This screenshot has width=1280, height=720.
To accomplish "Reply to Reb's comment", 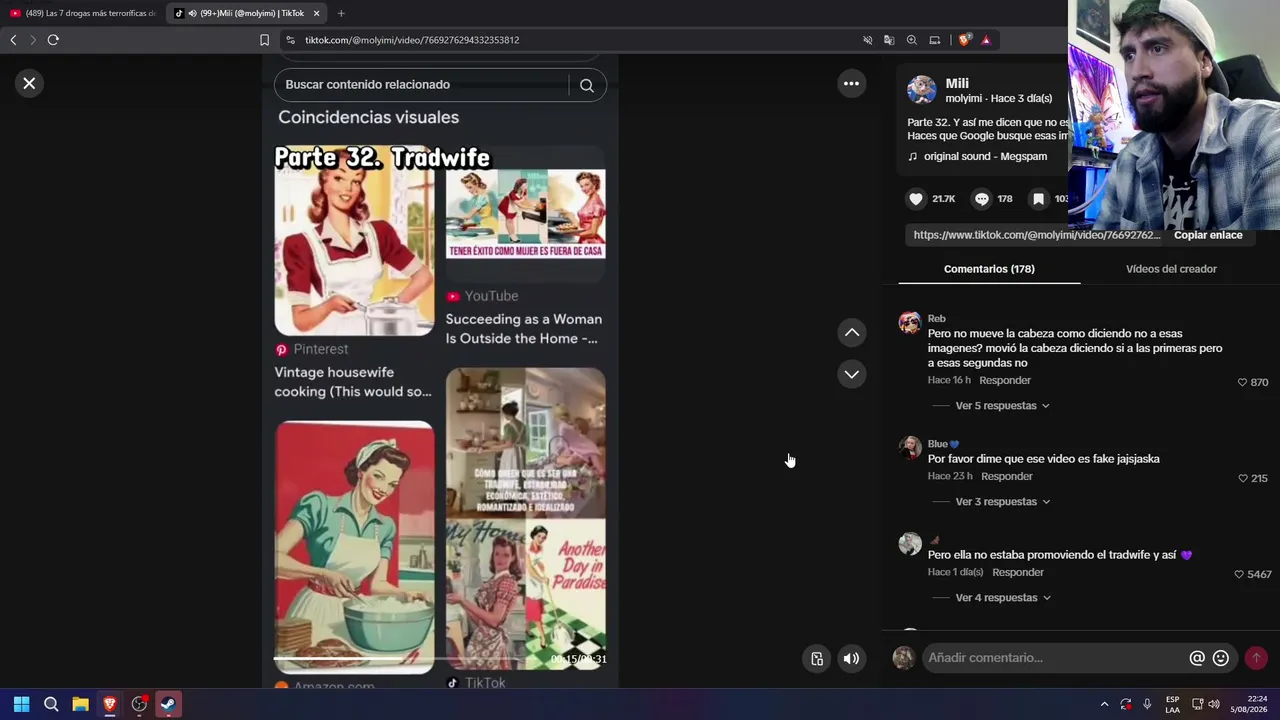I will click(x=1005, y=380).
